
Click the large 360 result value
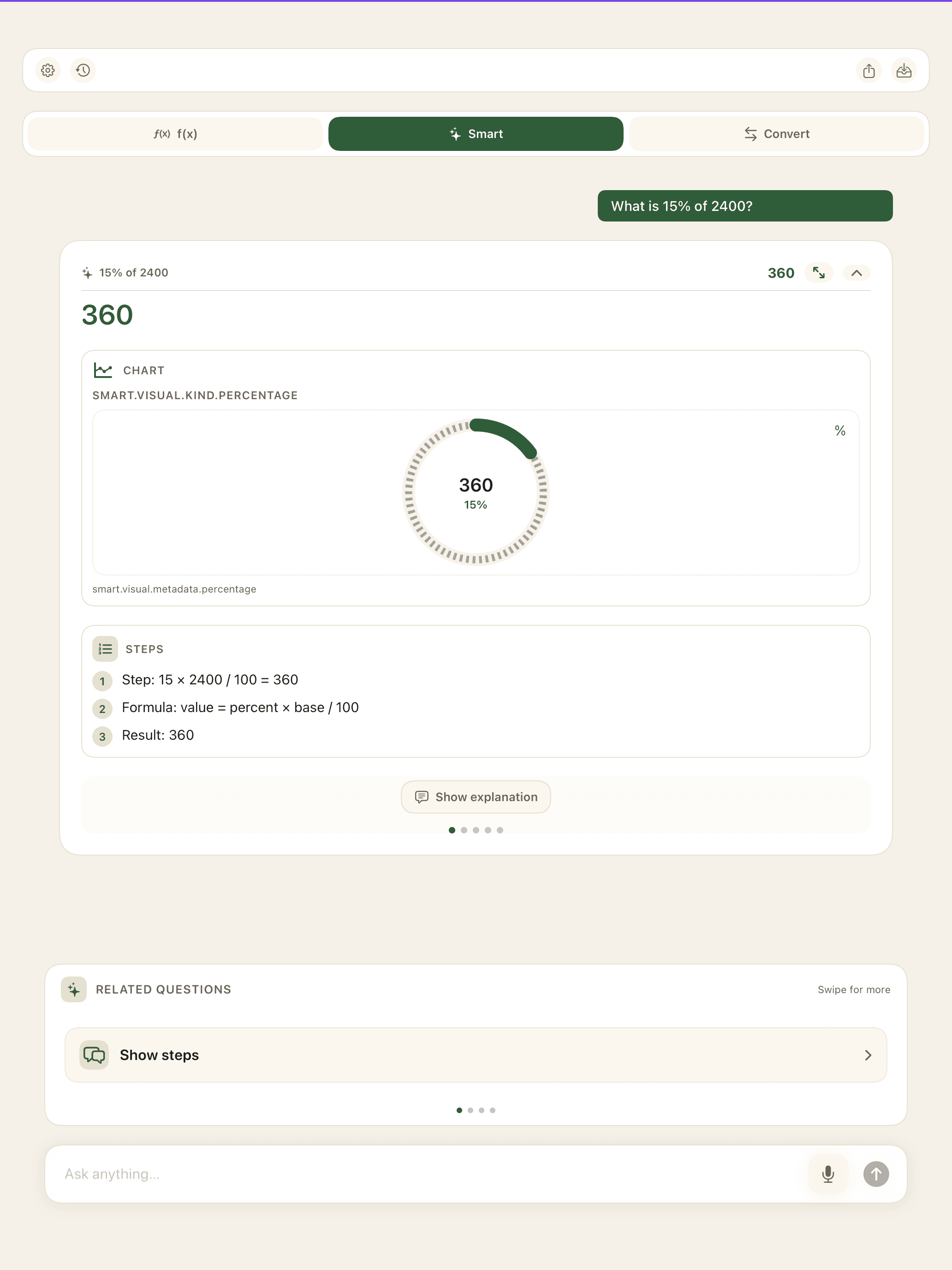click(107, 315)
